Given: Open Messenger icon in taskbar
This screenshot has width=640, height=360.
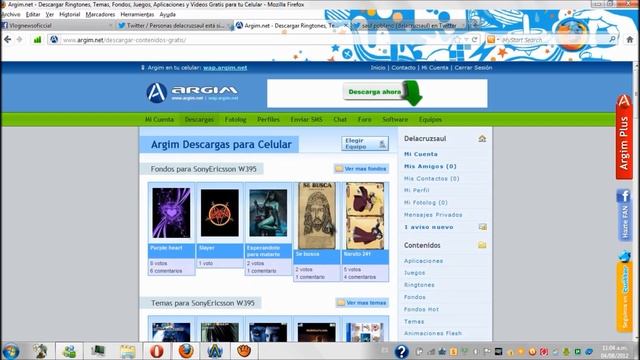Looking at the screenshot, I should coord(69,351).
